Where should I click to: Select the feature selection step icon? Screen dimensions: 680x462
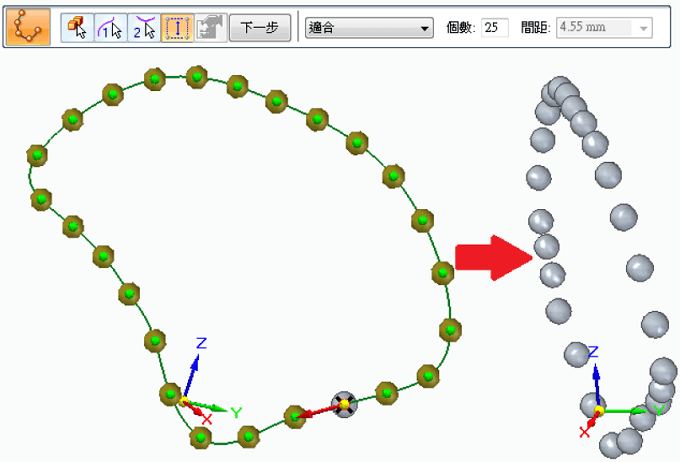(77, 28)
